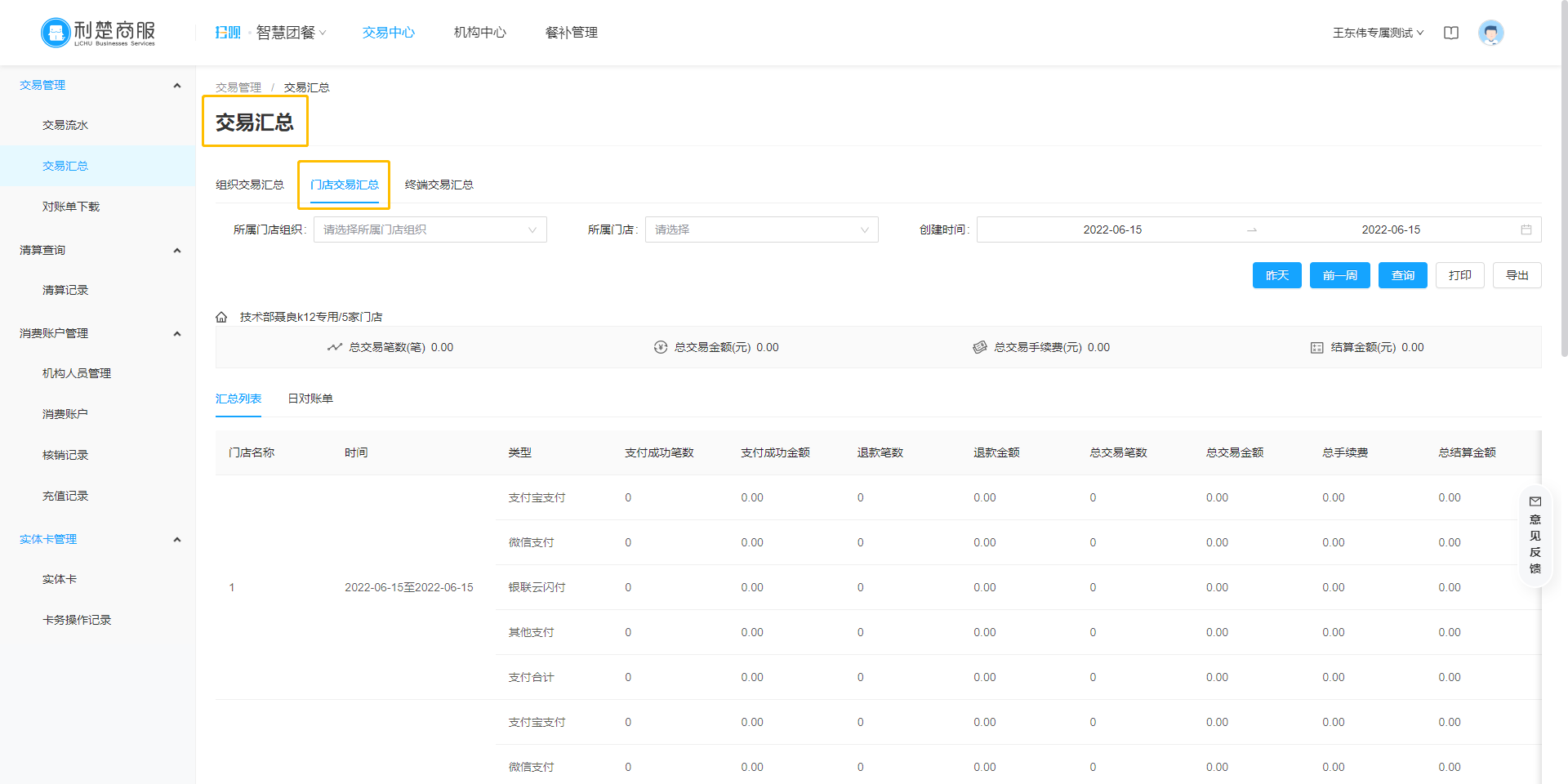Open the user avatar menu
The image size is (1568, 784).
tap(1491, 33)
